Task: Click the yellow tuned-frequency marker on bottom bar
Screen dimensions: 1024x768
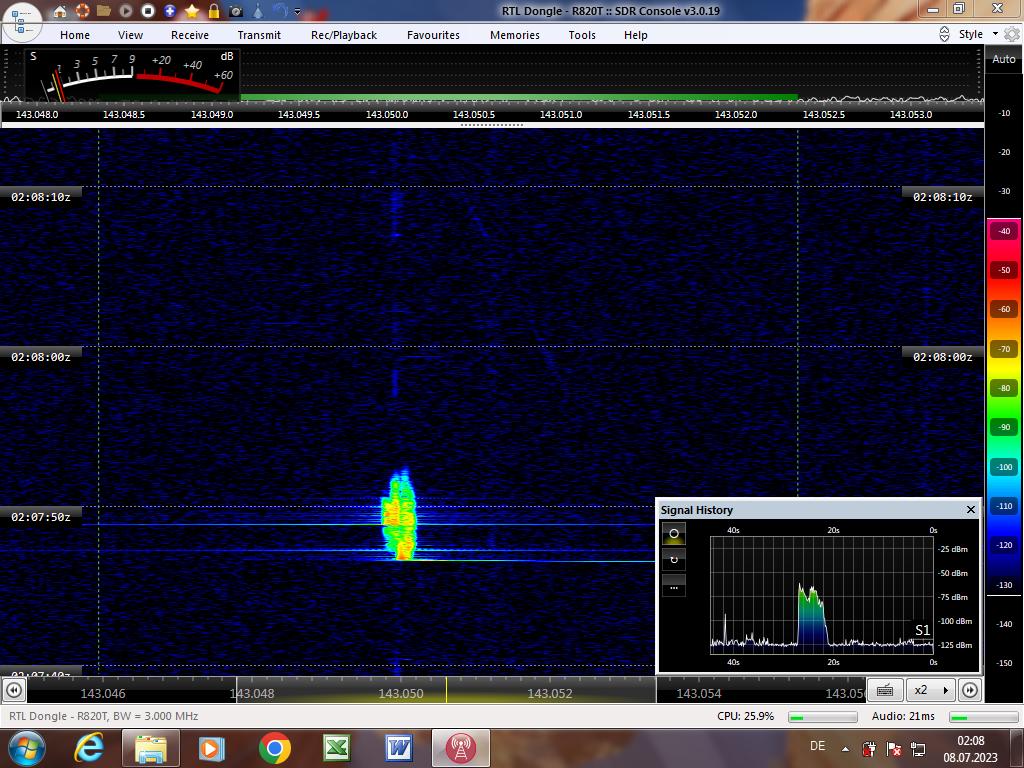Action: (x=447, y=690)
